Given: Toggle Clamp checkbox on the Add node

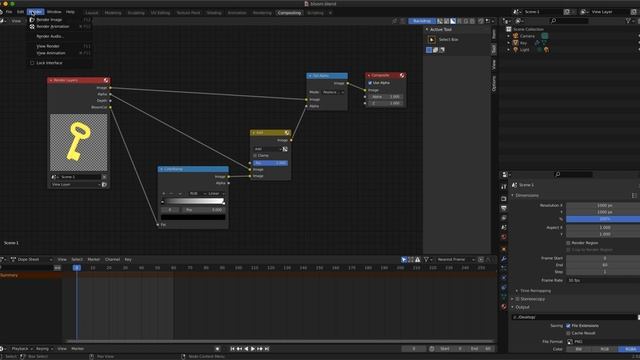Looking at the screenshot, I should tap(255, 156).
